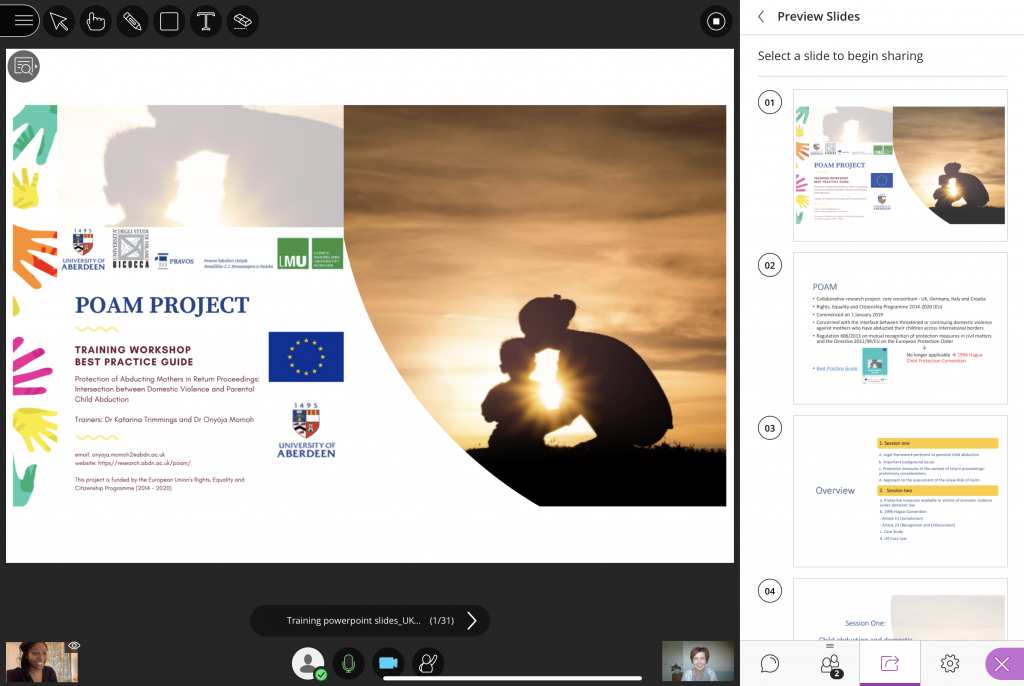The height and width of the screenshot is (686, 1024).
Task: Activate the hand pointer tool
Action: (x=96, y=21)
